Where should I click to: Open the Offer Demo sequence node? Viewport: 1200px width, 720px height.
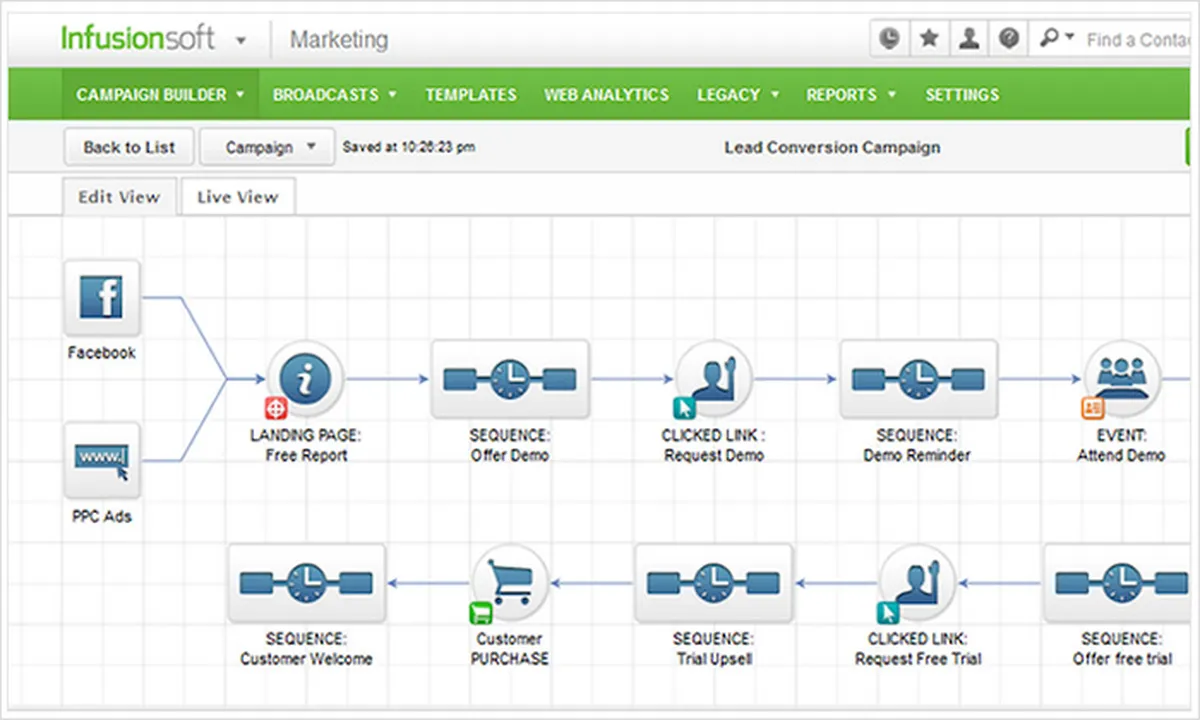(510, 379)
